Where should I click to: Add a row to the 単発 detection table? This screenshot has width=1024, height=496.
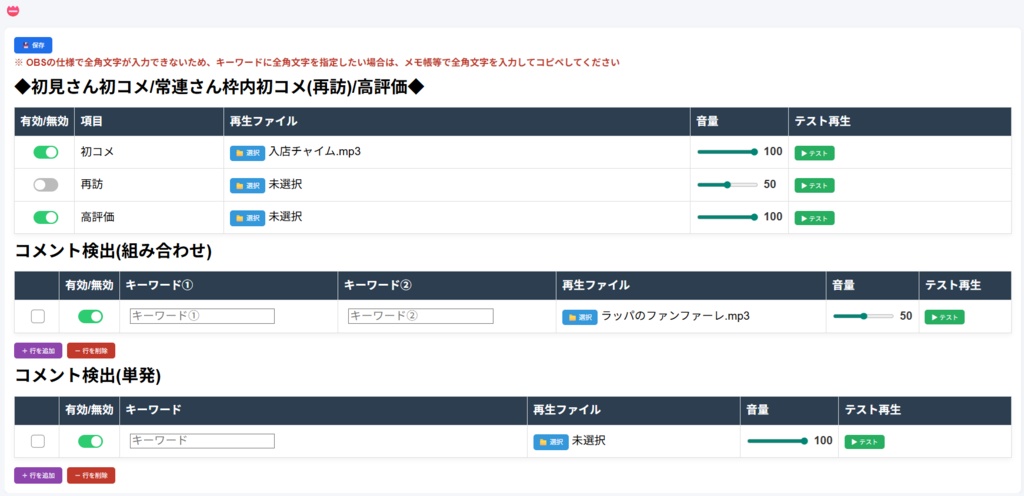coord(38,475)
